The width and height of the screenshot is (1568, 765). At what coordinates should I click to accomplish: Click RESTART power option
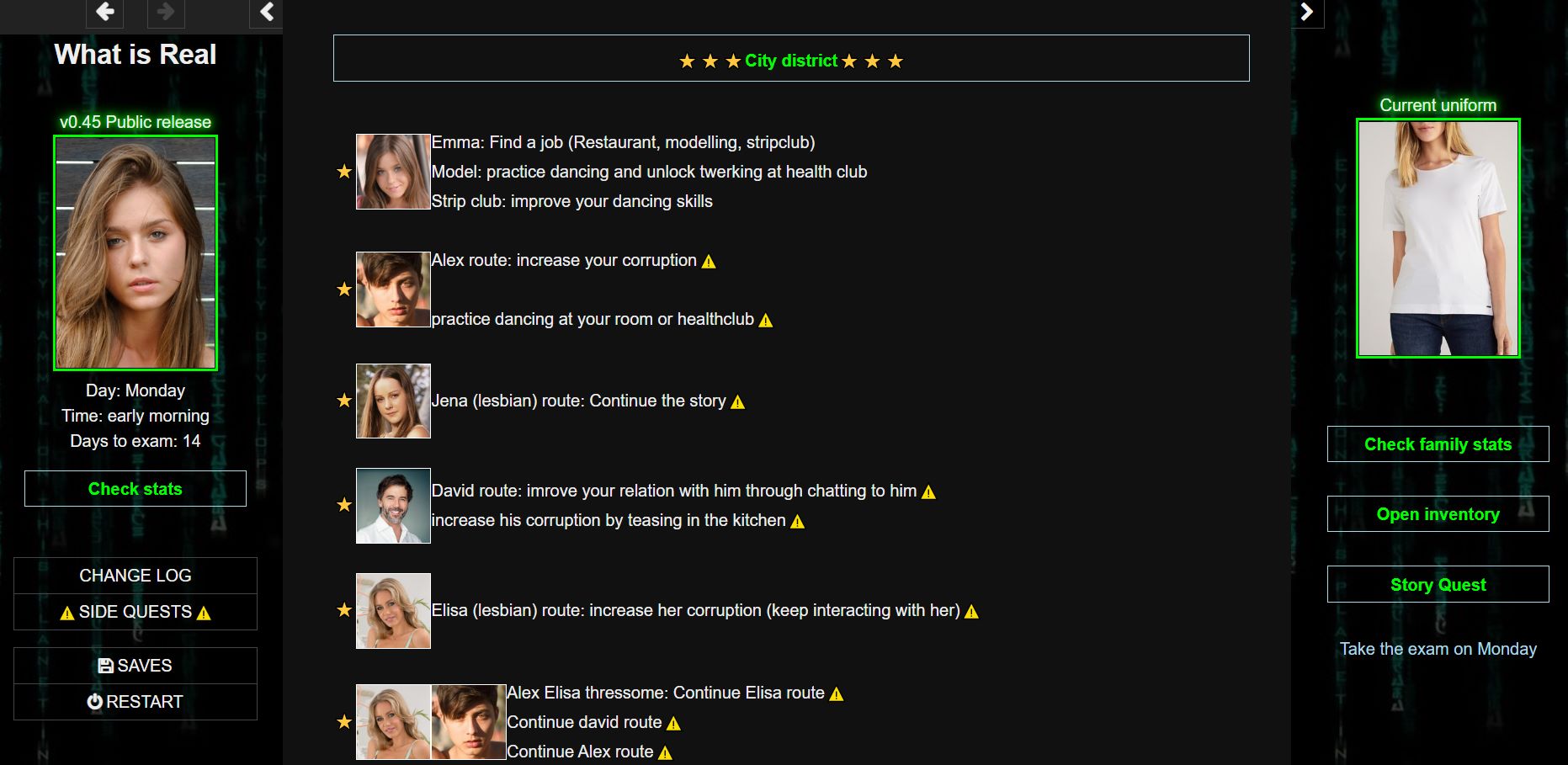pyautogui.click(x=136, y=702)
